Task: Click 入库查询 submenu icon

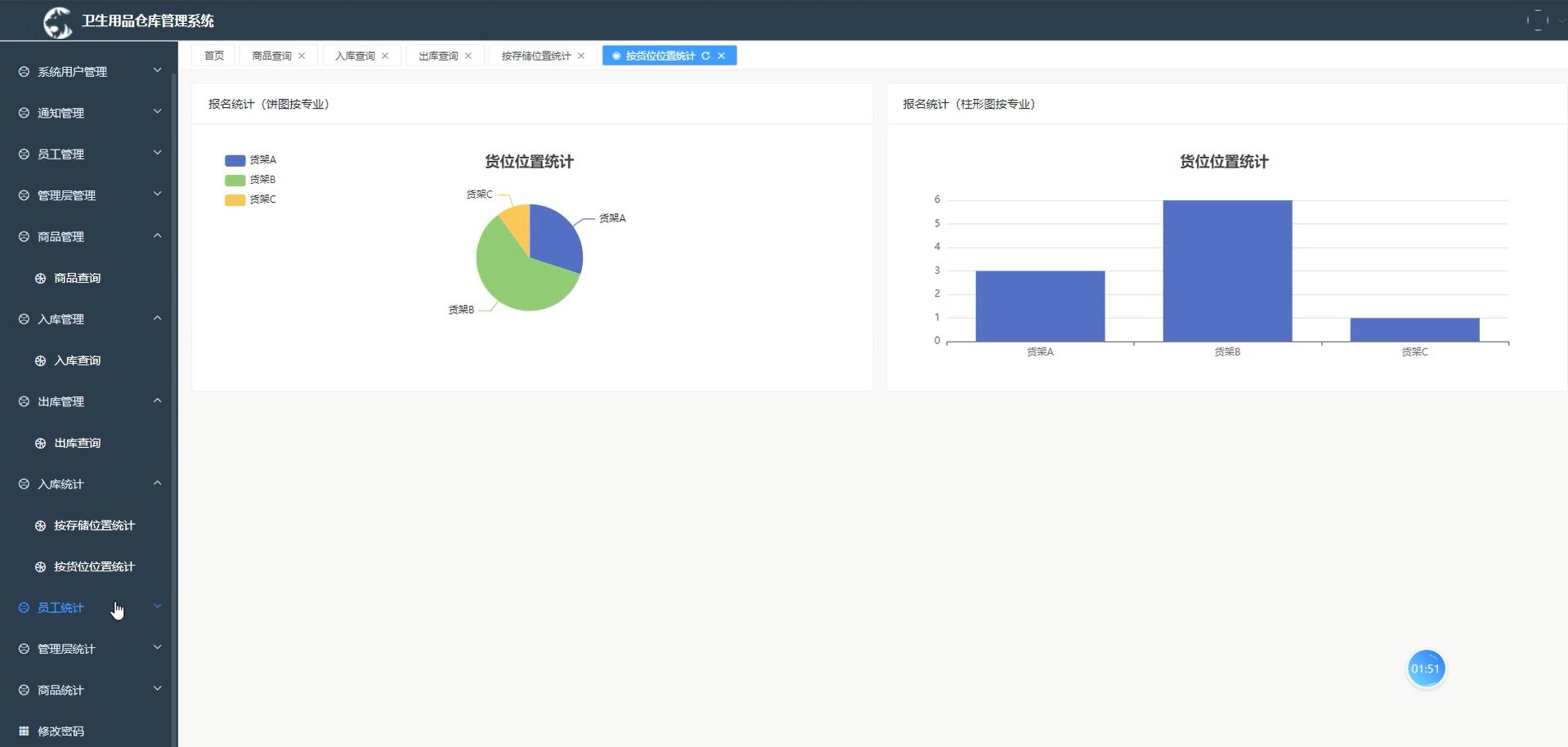Action: (x=40, y=360)
